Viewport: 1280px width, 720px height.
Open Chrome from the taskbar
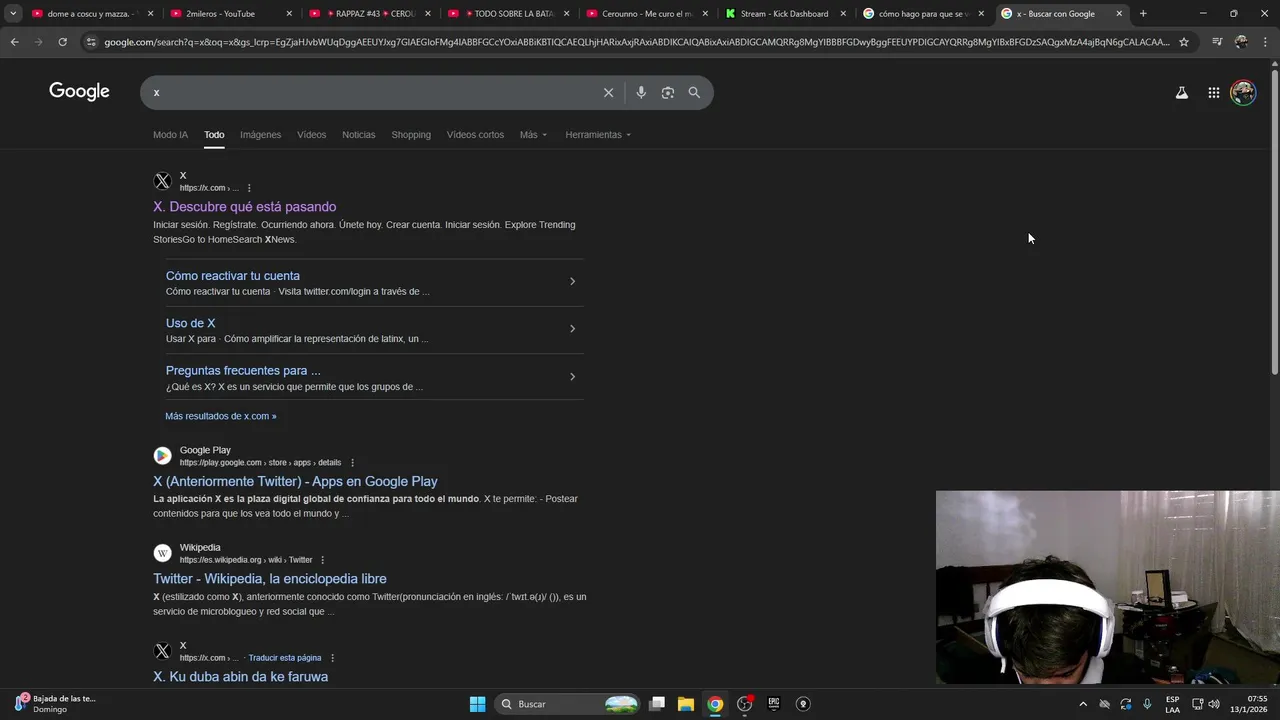[715, 704]
